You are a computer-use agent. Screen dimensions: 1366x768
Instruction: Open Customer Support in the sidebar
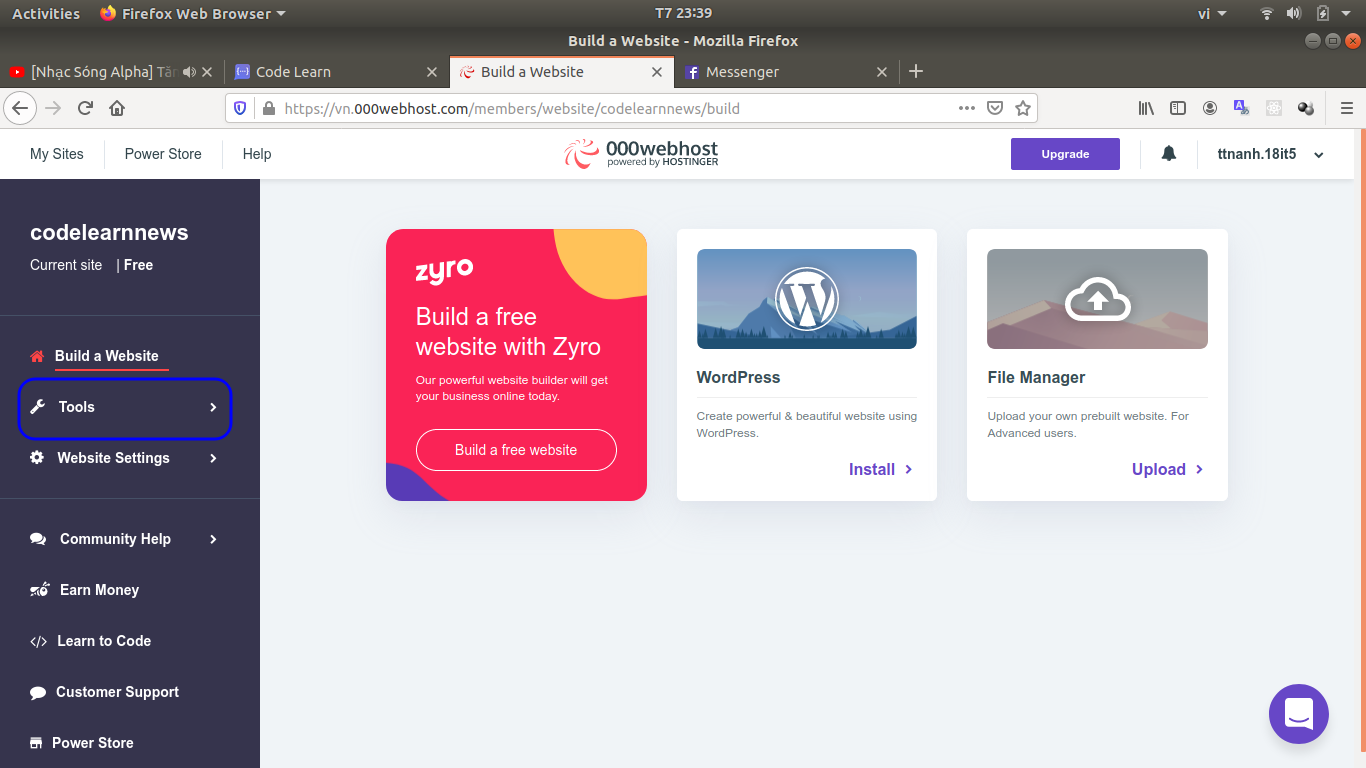(x=117, y=692)
